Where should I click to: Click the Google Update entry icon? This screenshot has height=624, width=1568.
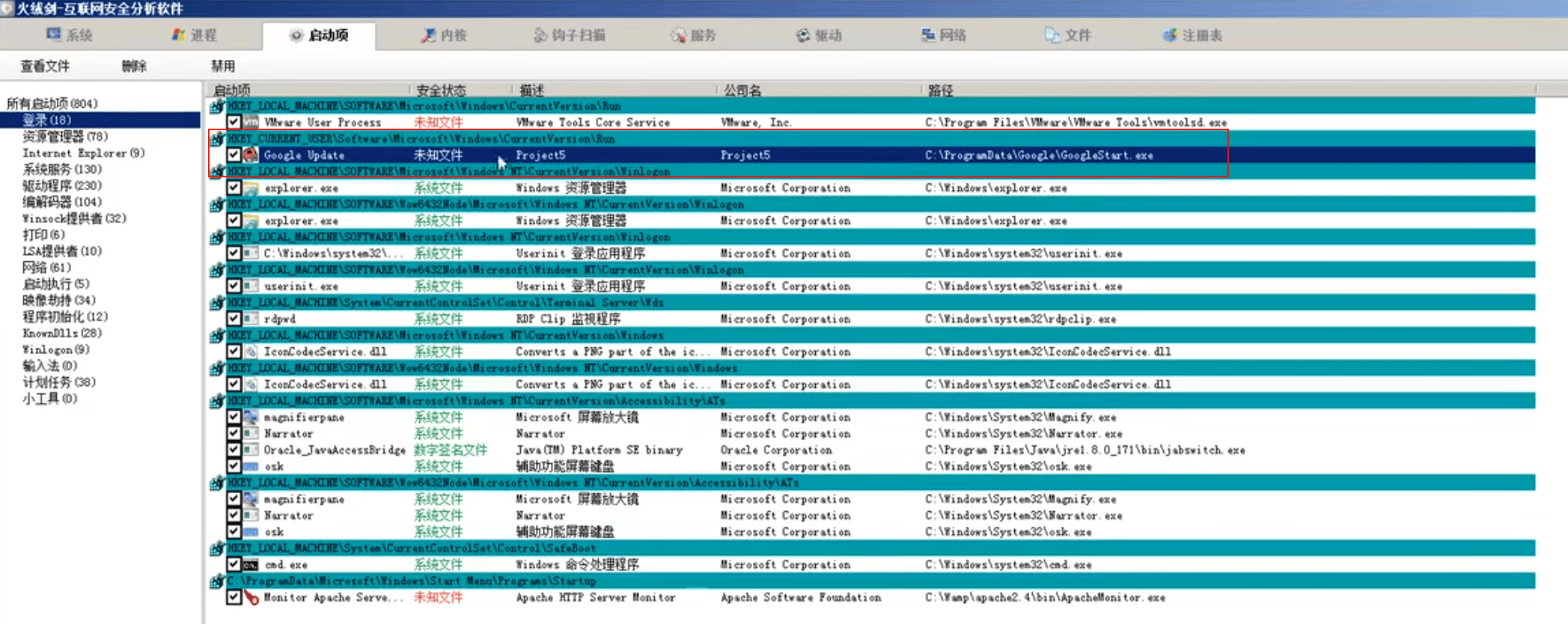click(x=251, y=155)
